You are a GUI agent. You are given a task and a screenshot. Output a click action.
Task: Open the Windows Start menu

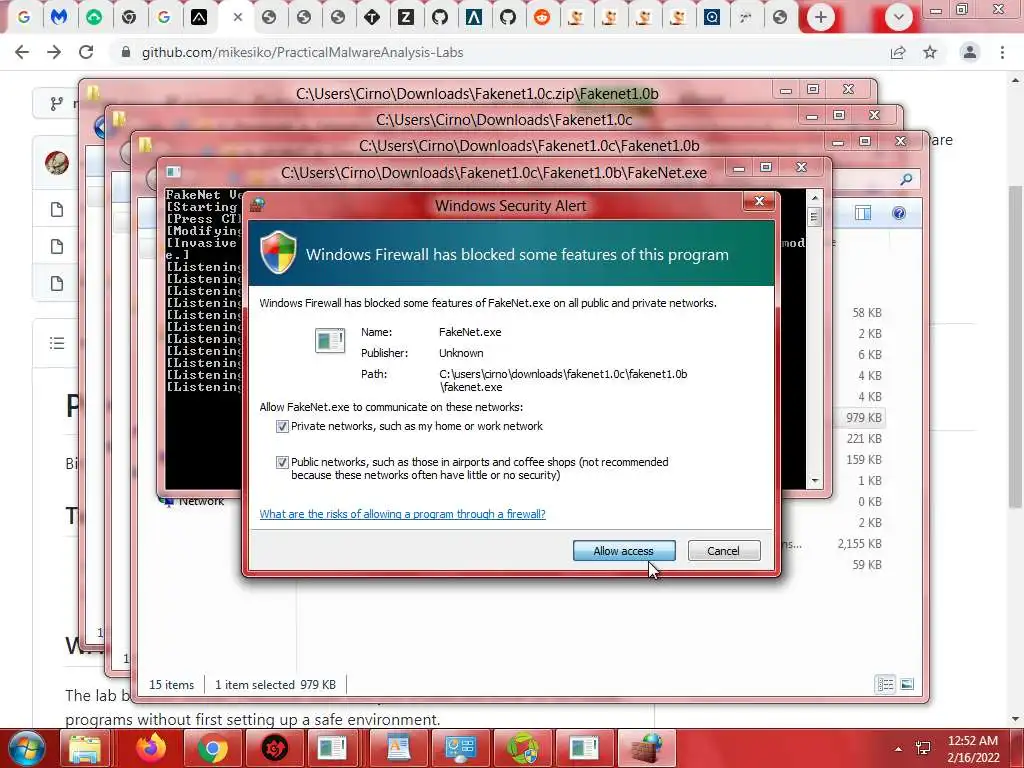pyautogui.click(x=27, y=748)
